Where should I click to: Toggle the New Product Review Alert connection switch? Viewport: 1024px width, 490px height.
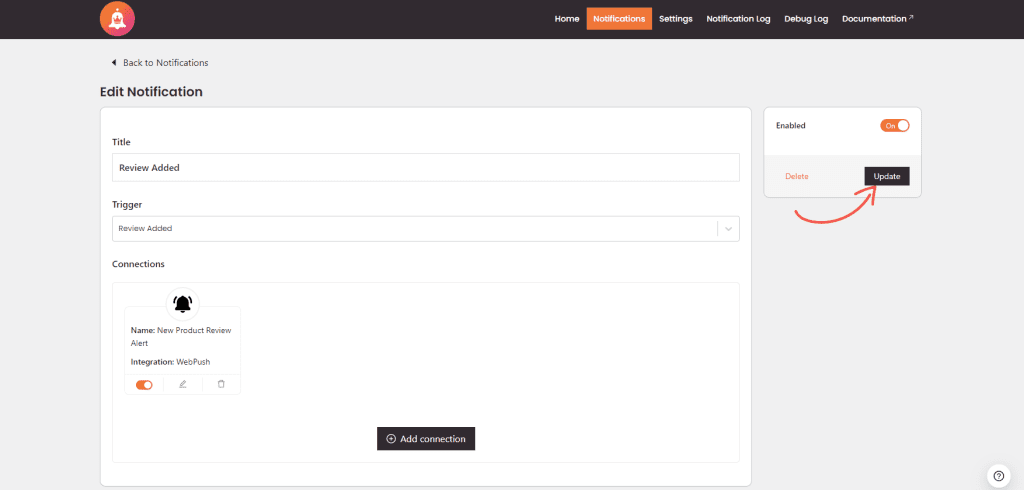[x=144, y=385]
